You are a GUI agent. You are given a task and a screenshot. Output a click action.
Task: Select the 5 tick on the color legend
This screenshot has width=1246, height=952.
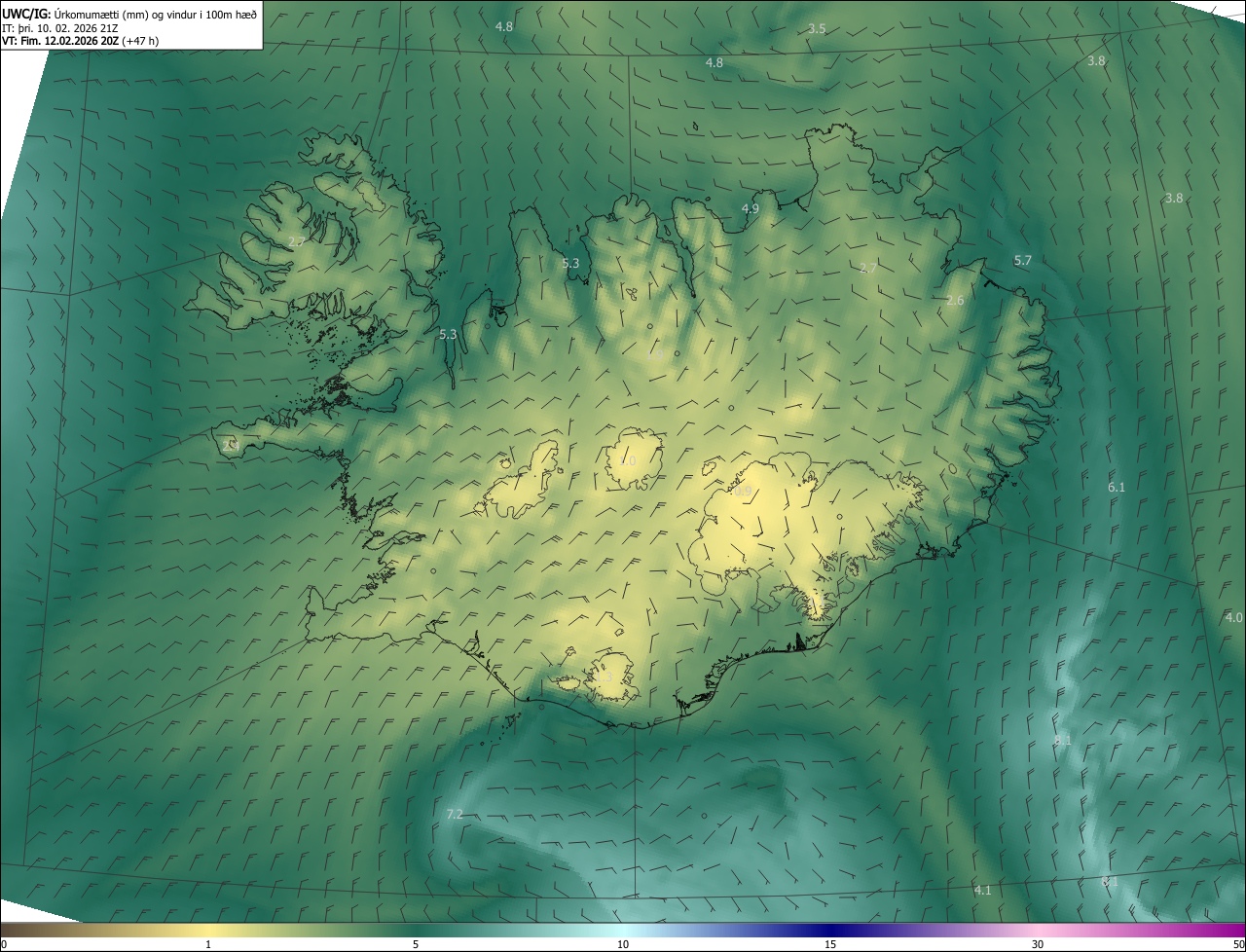(x=416, y=944)
